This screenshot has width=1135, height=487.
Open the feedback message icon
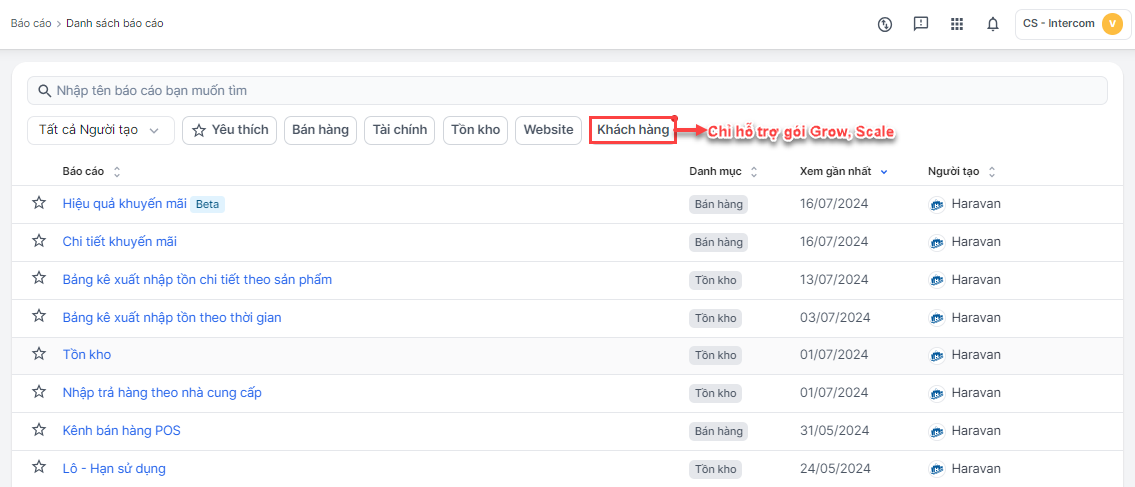click(x=921, y=24)
